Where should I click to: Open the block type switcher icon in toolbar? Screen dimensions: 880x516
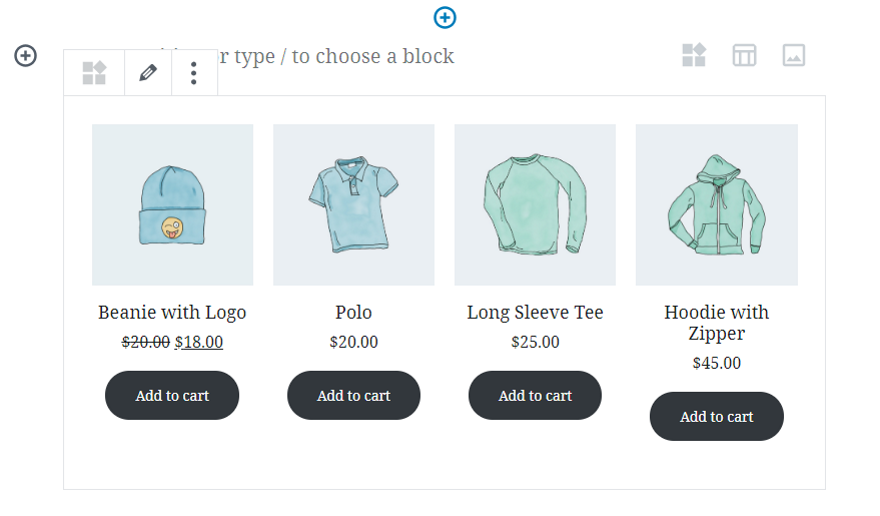tap(94, 73)
